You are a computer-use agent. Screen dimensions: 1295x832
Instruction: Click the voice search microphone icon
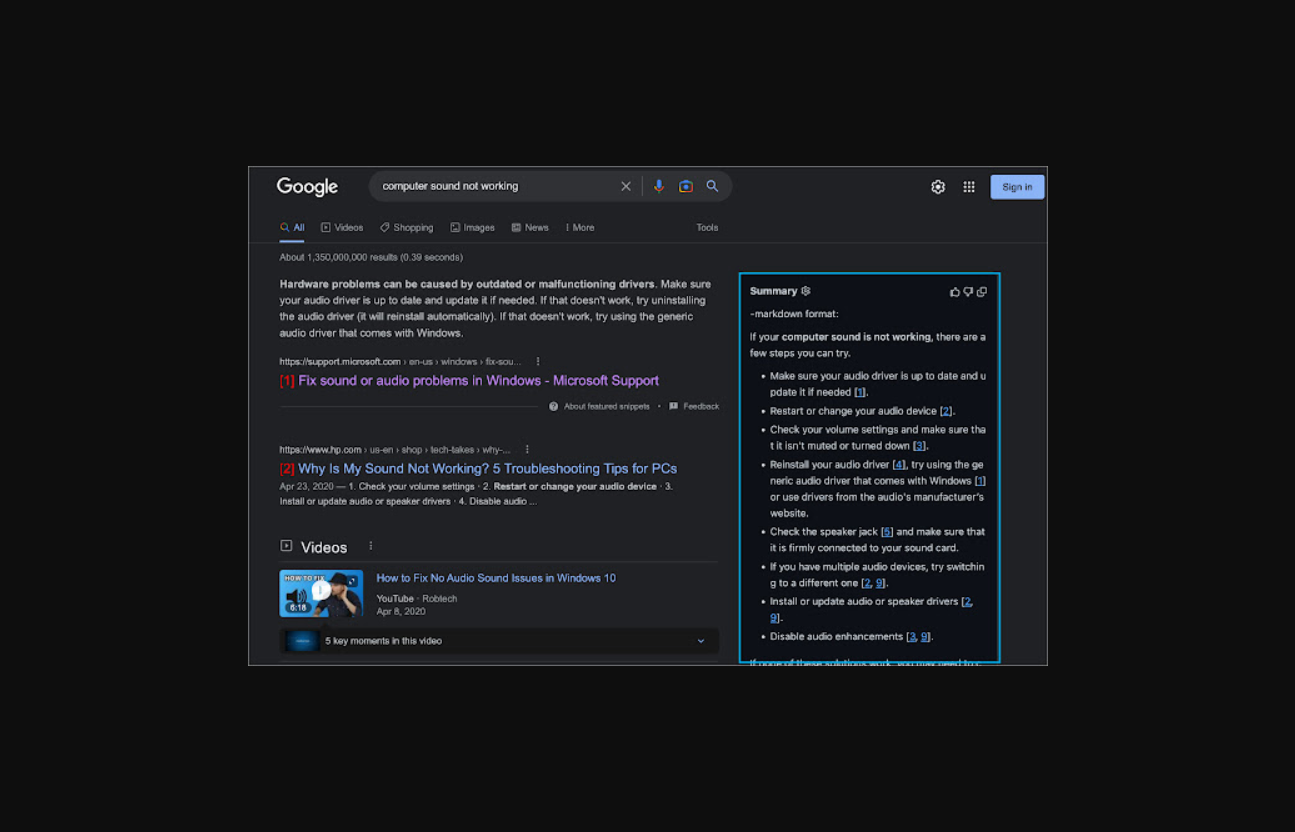tap(658, 187)
